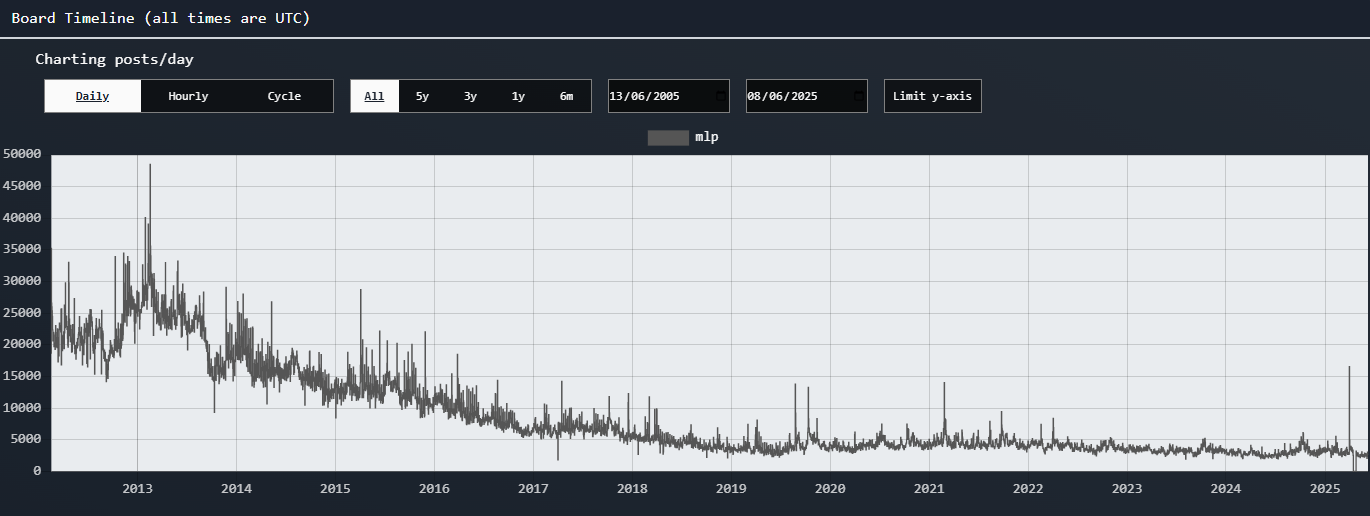Switch chart to Hourly mode
1370x516 pixels.
(x=188, y=96)
